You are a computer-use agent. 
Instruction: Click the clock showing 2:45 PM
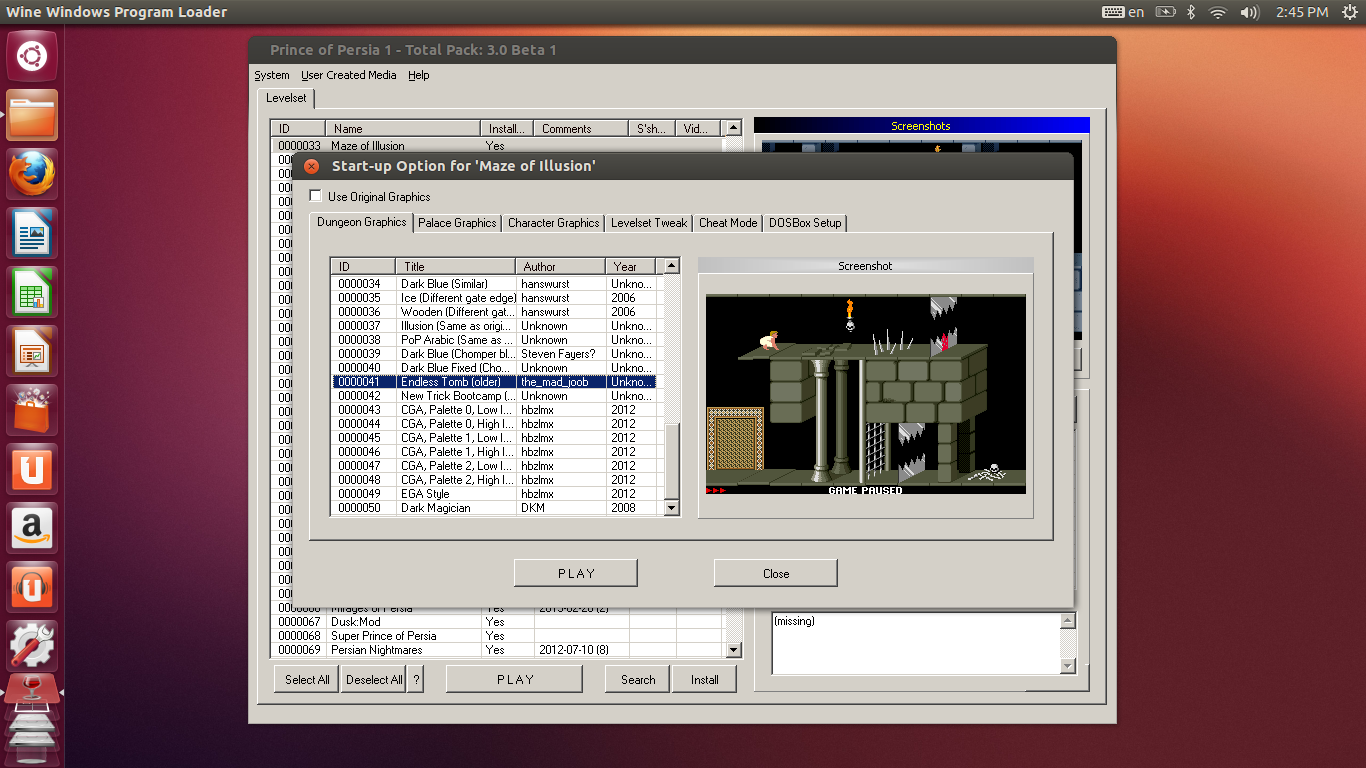(x=1302, y=12)
